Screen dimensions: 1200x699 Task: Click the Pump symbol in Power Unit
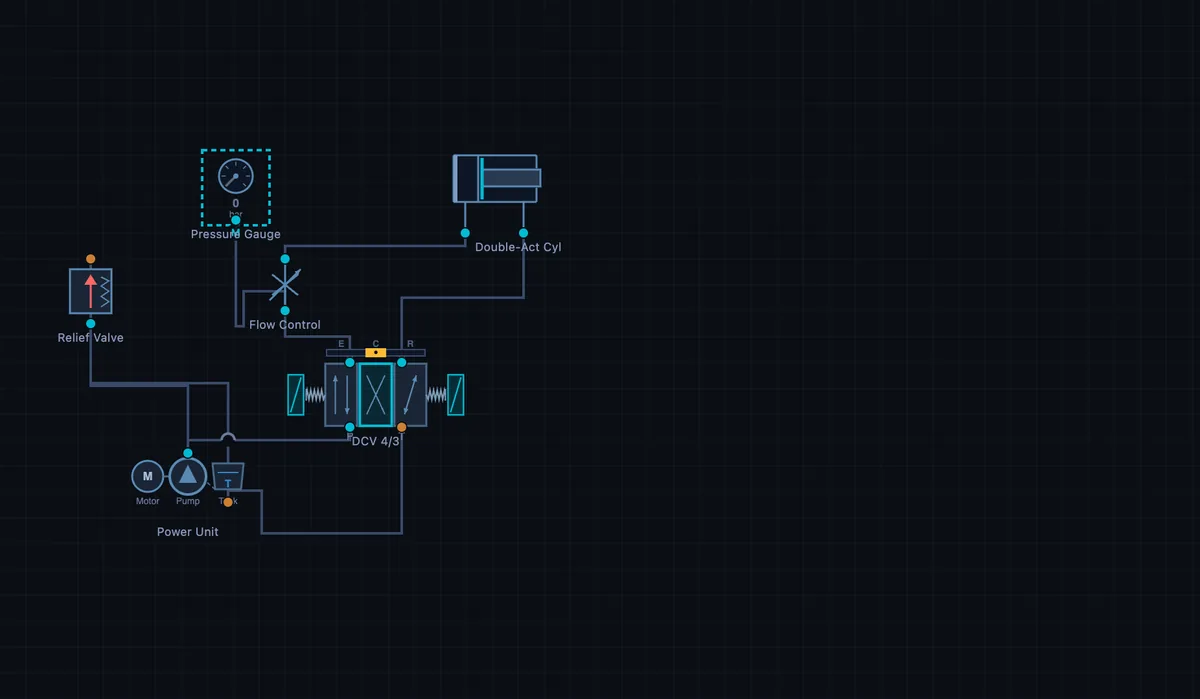[187, 475]
